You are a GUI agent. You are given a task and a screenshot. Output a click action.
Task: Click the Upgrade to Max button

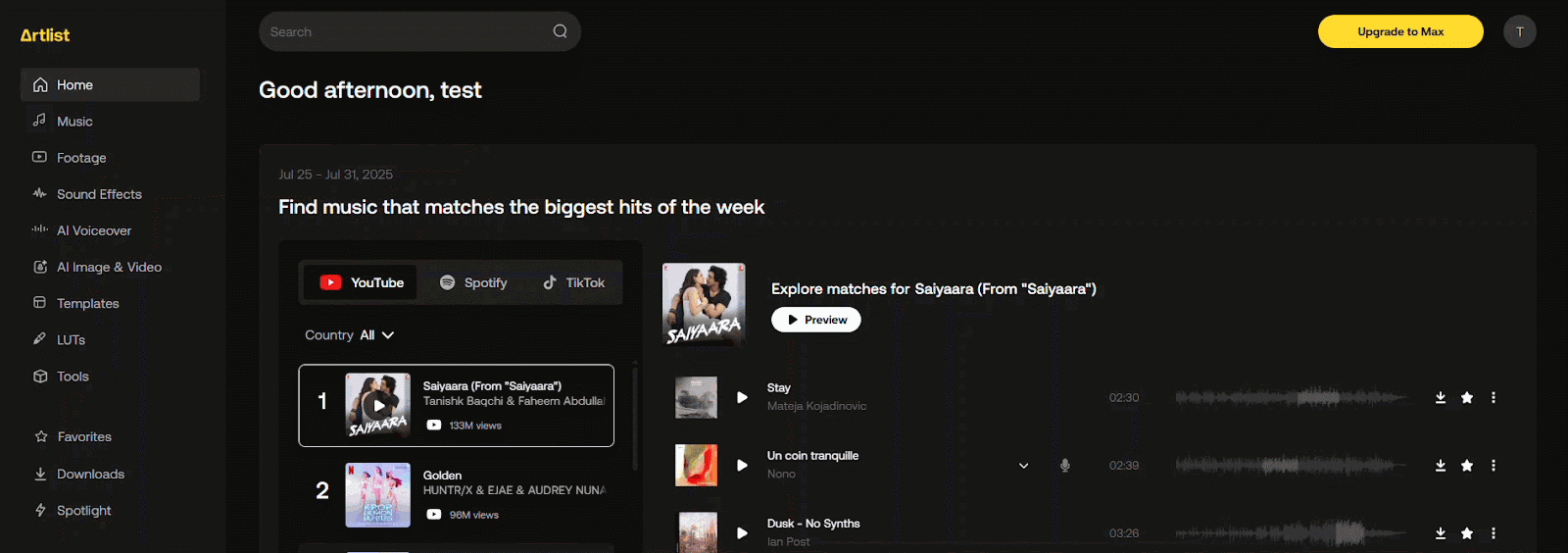coord(1400,31)
